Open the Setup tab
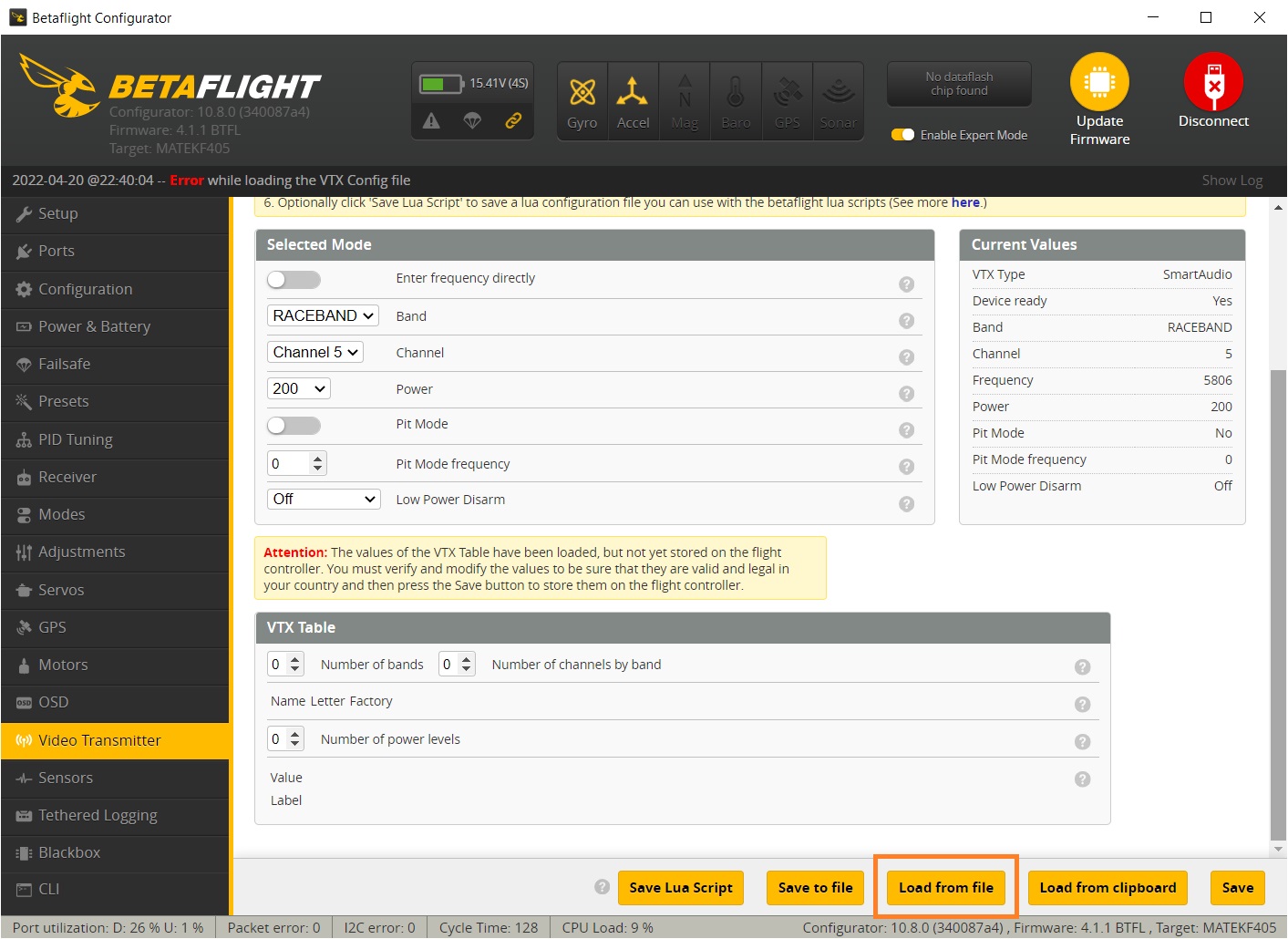This screenshot has width=1288, height=939. [115, 213]
